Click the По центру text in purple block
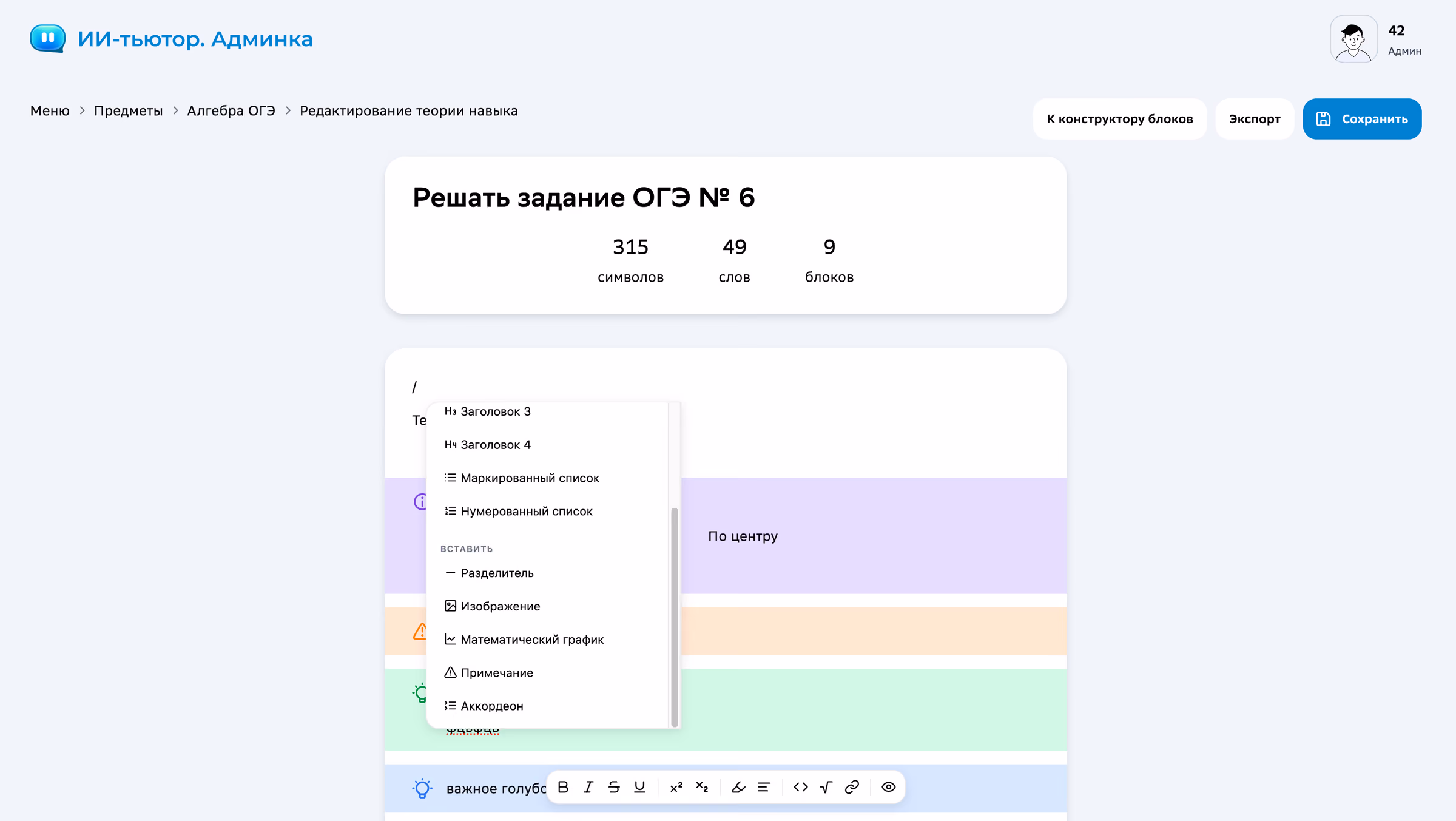The image size is (1456, 821). [743, 536]
